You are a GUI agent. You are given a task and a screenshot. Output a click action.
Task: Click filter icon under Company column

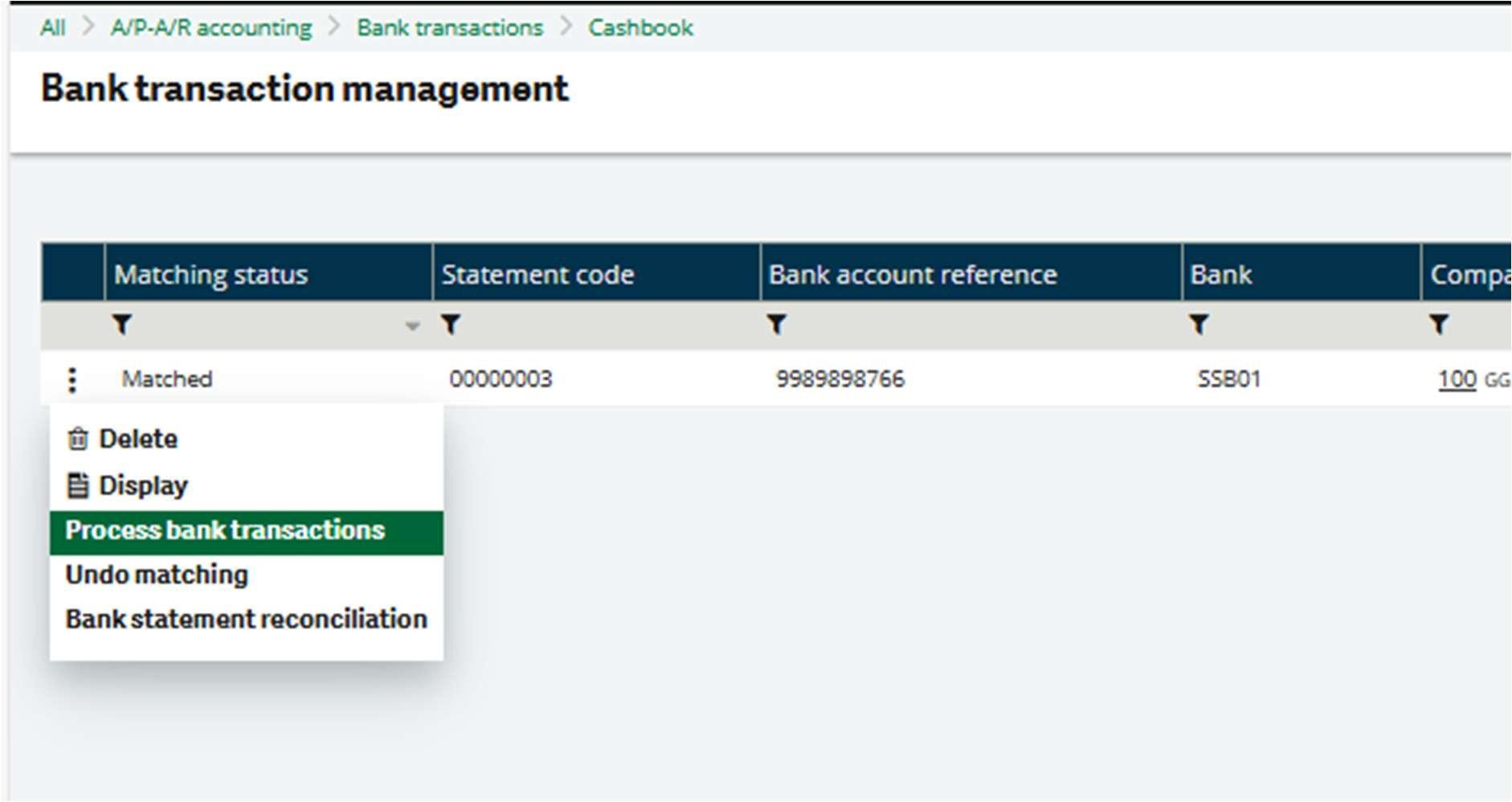1439,325
